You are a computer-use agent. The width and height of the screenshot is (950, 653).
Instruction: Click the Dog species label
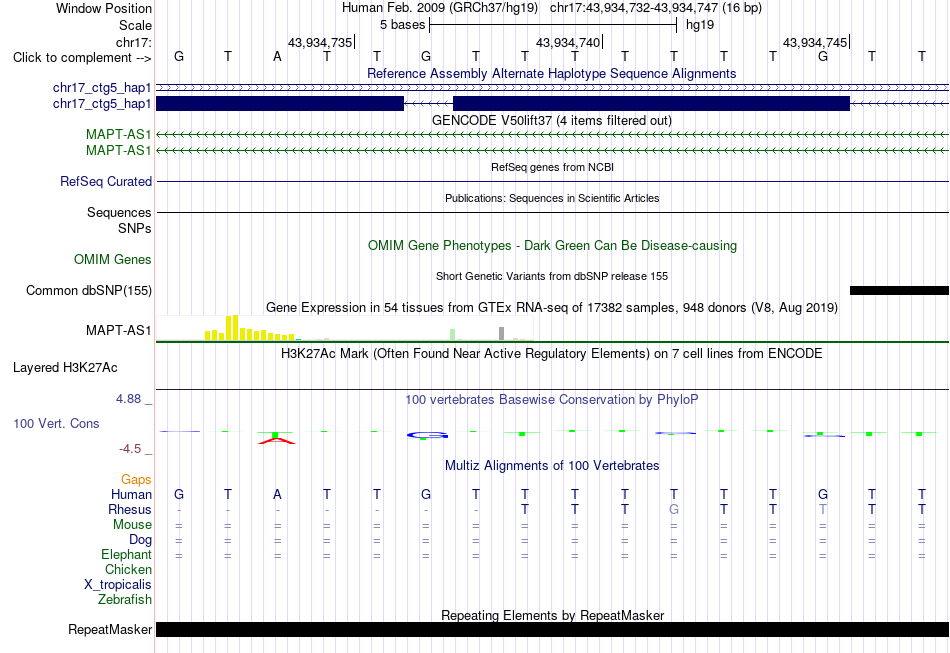pos(140,539)
